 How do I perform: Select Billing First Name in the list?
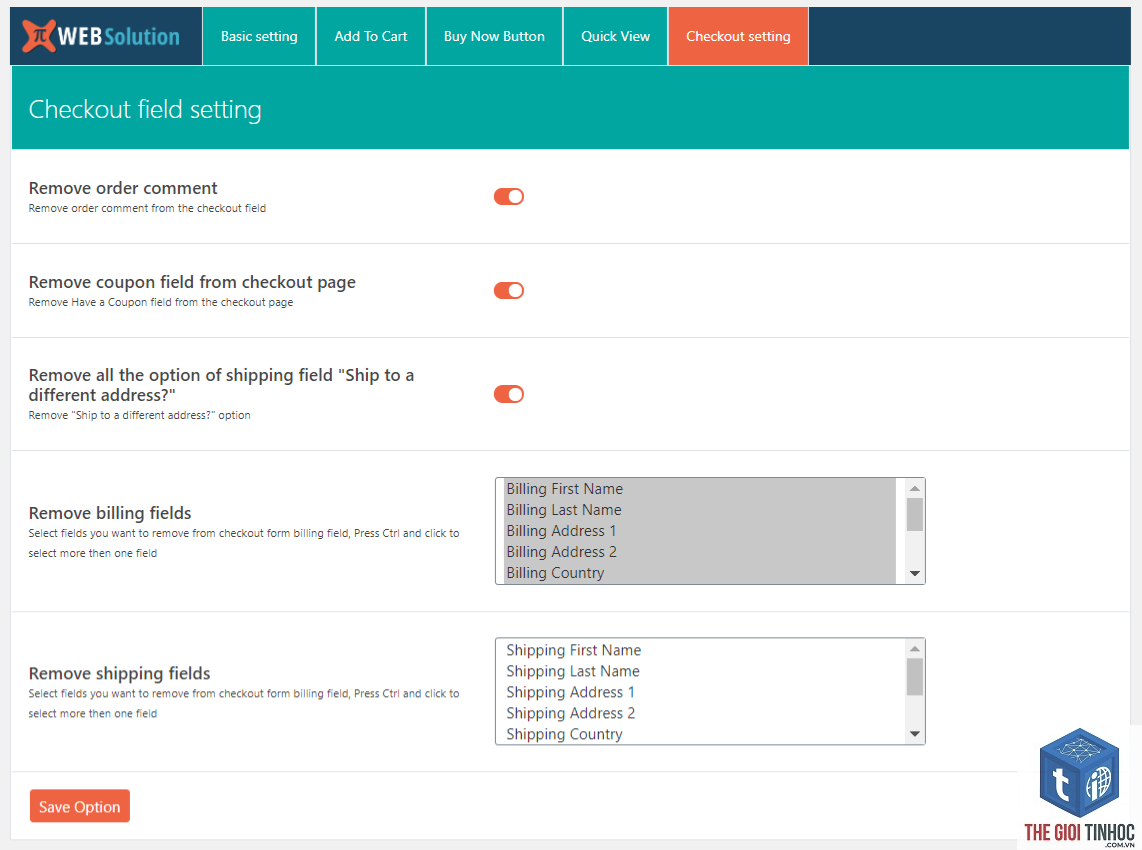[x=700, y=489]
